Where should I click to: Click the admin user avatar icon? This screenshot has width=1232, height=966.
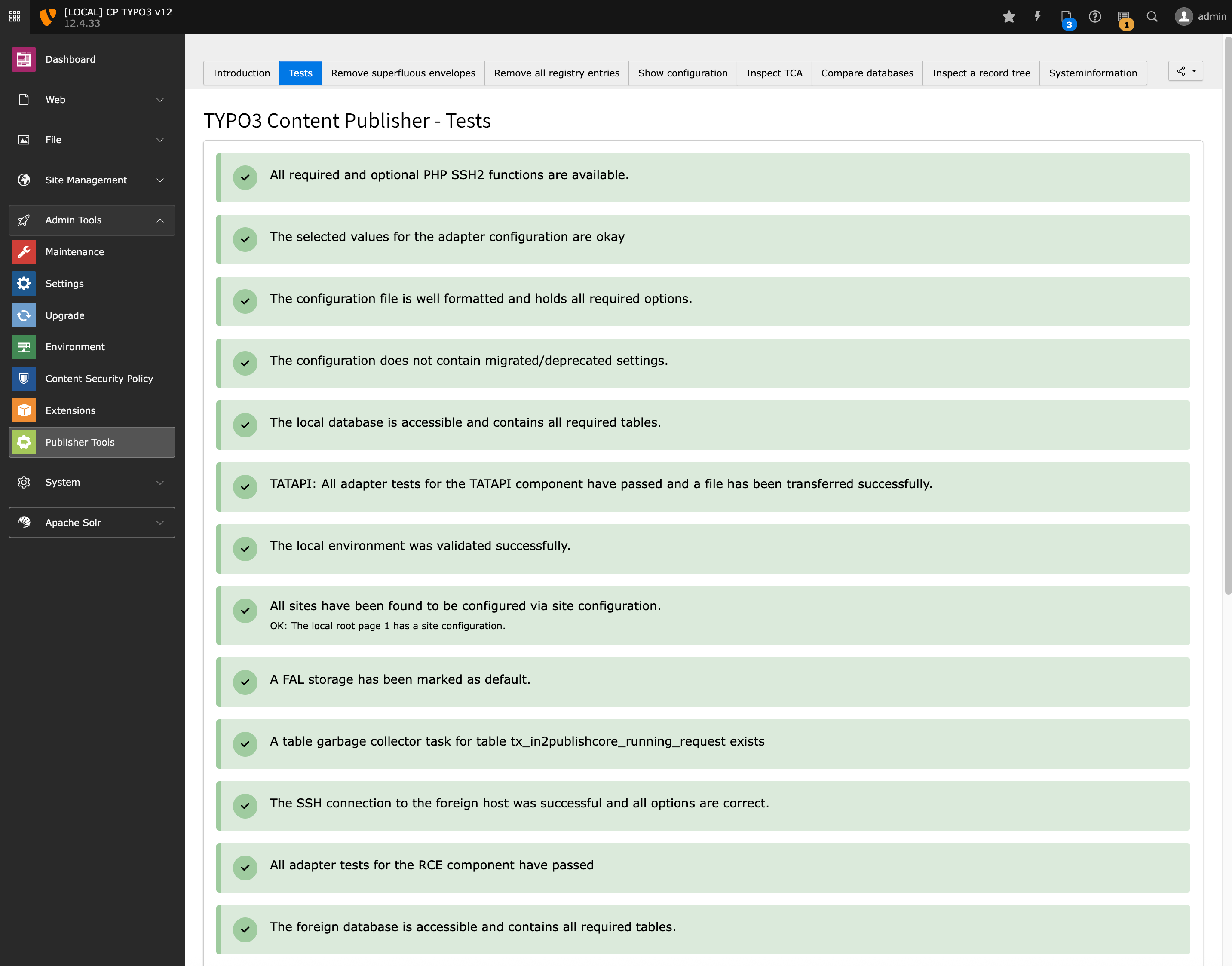click(1183, 16)
